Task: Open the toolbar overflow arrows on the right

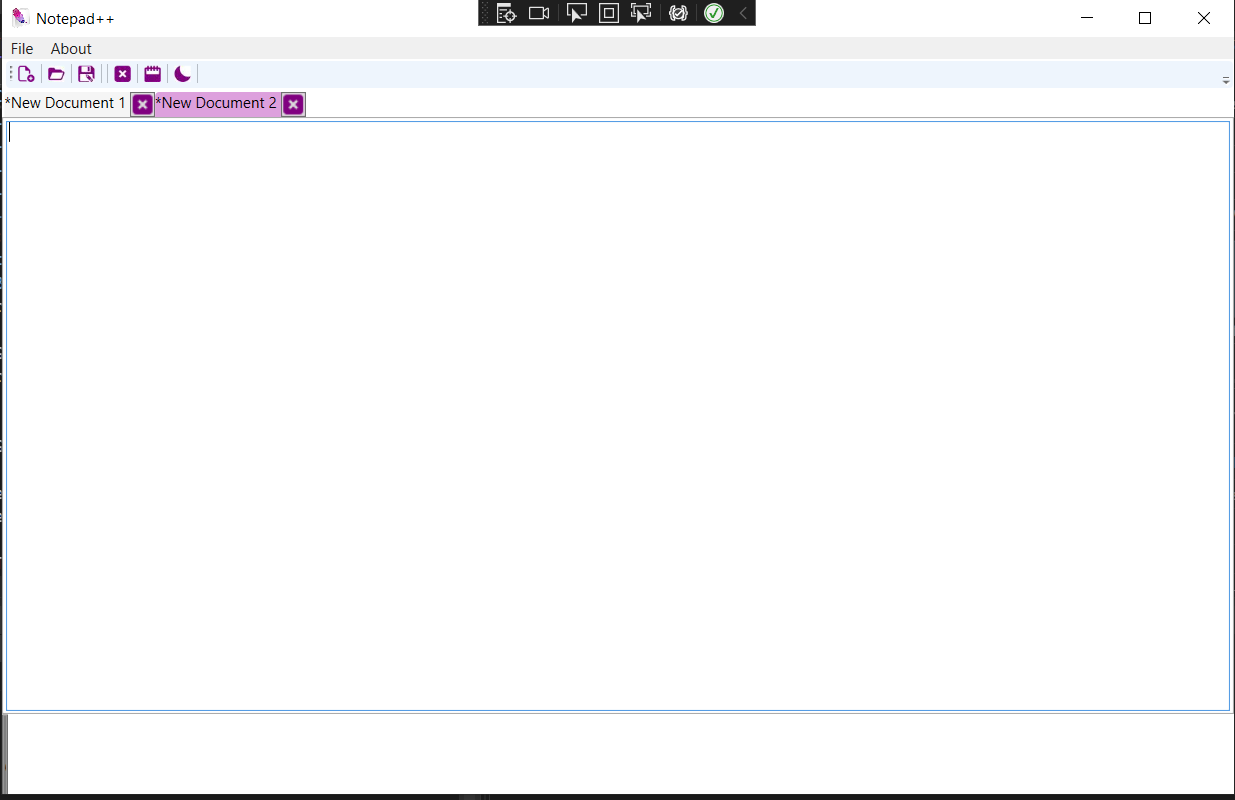Action: click(1224, 78)
